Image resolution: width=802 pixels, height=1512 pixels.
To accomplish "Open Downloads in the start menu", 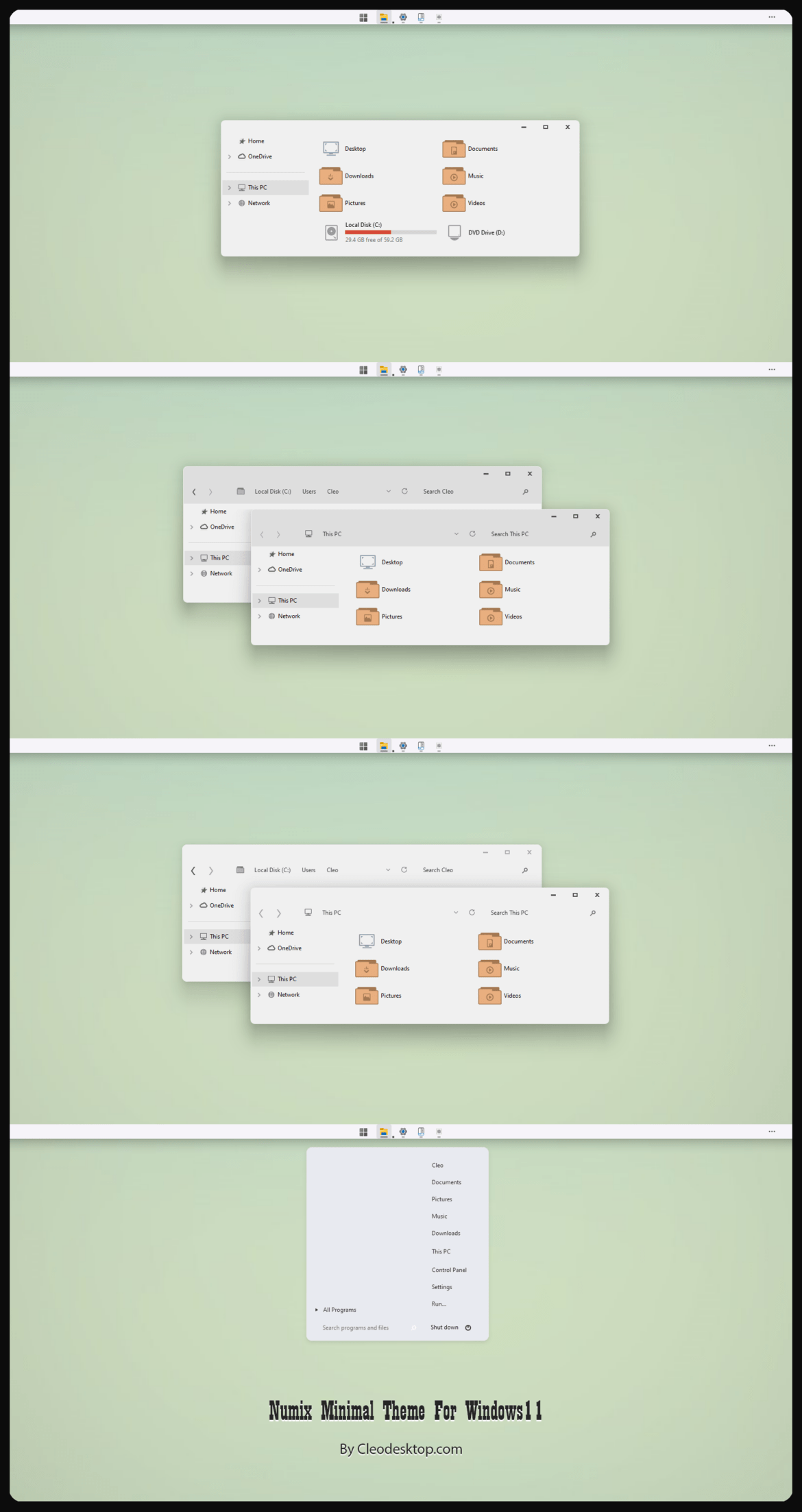I will point(446,1234).
